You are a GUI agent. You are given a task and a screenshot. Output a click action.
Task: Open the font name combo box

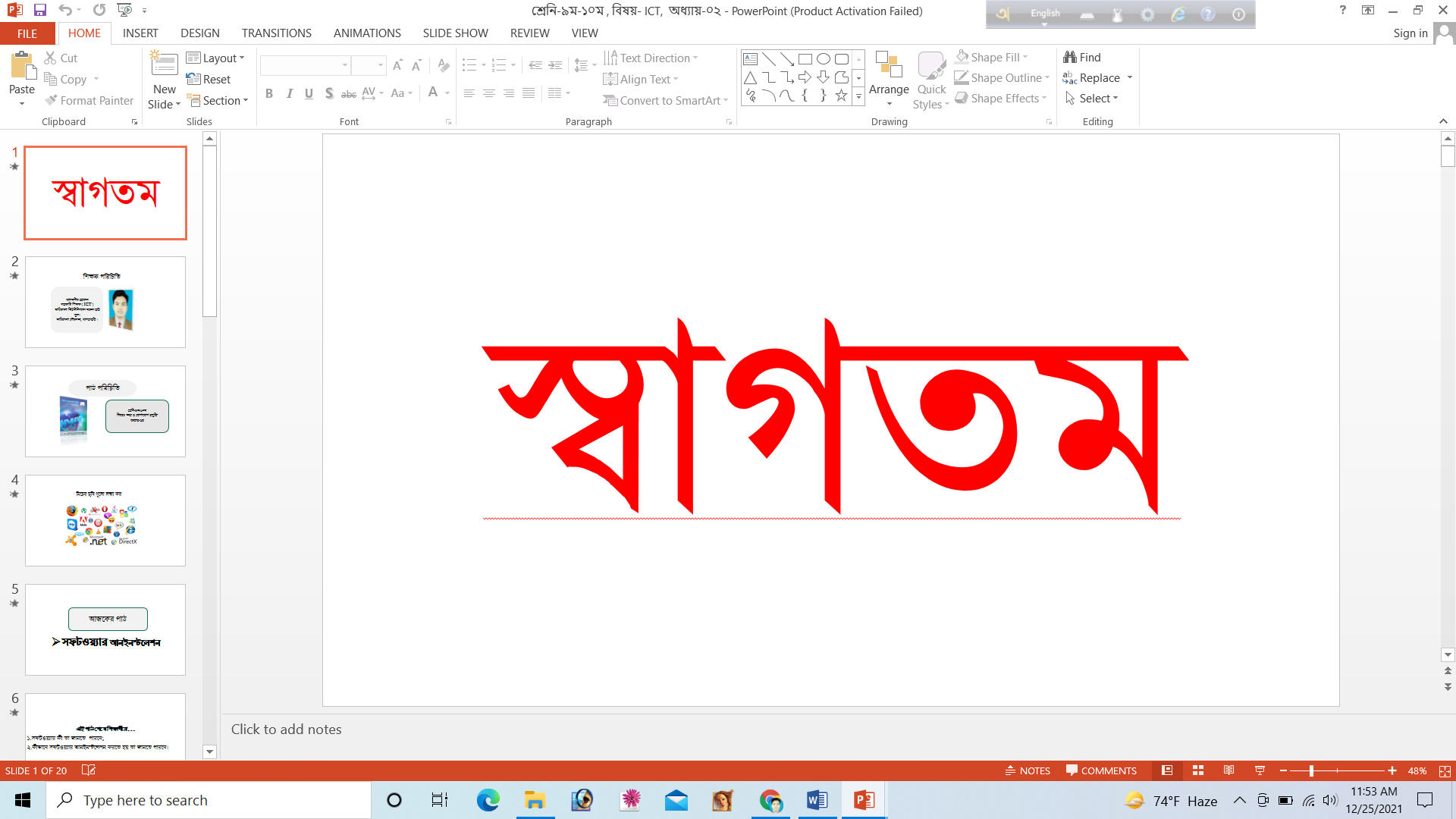(x=305, y=65)
